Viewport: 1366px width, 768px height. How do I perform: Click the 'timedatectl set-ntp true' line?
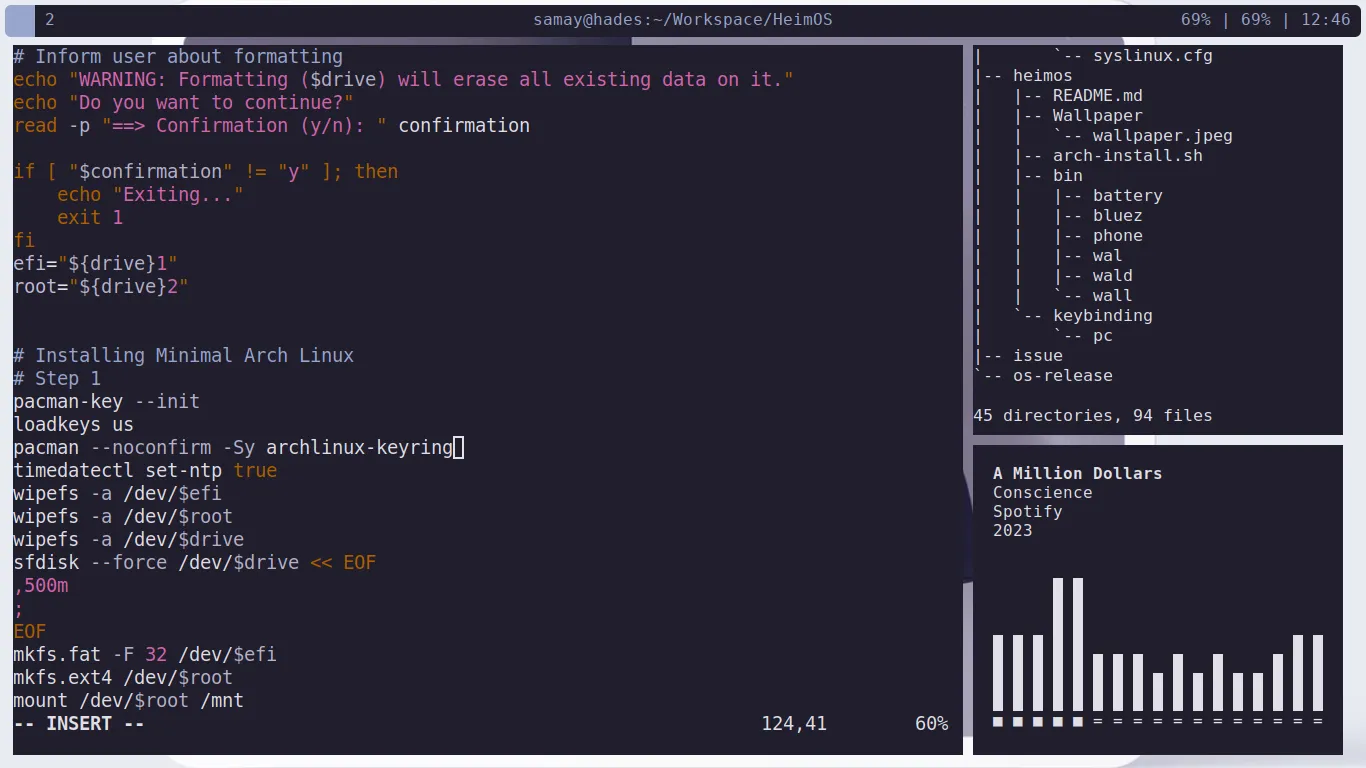(x=145, y=470)
